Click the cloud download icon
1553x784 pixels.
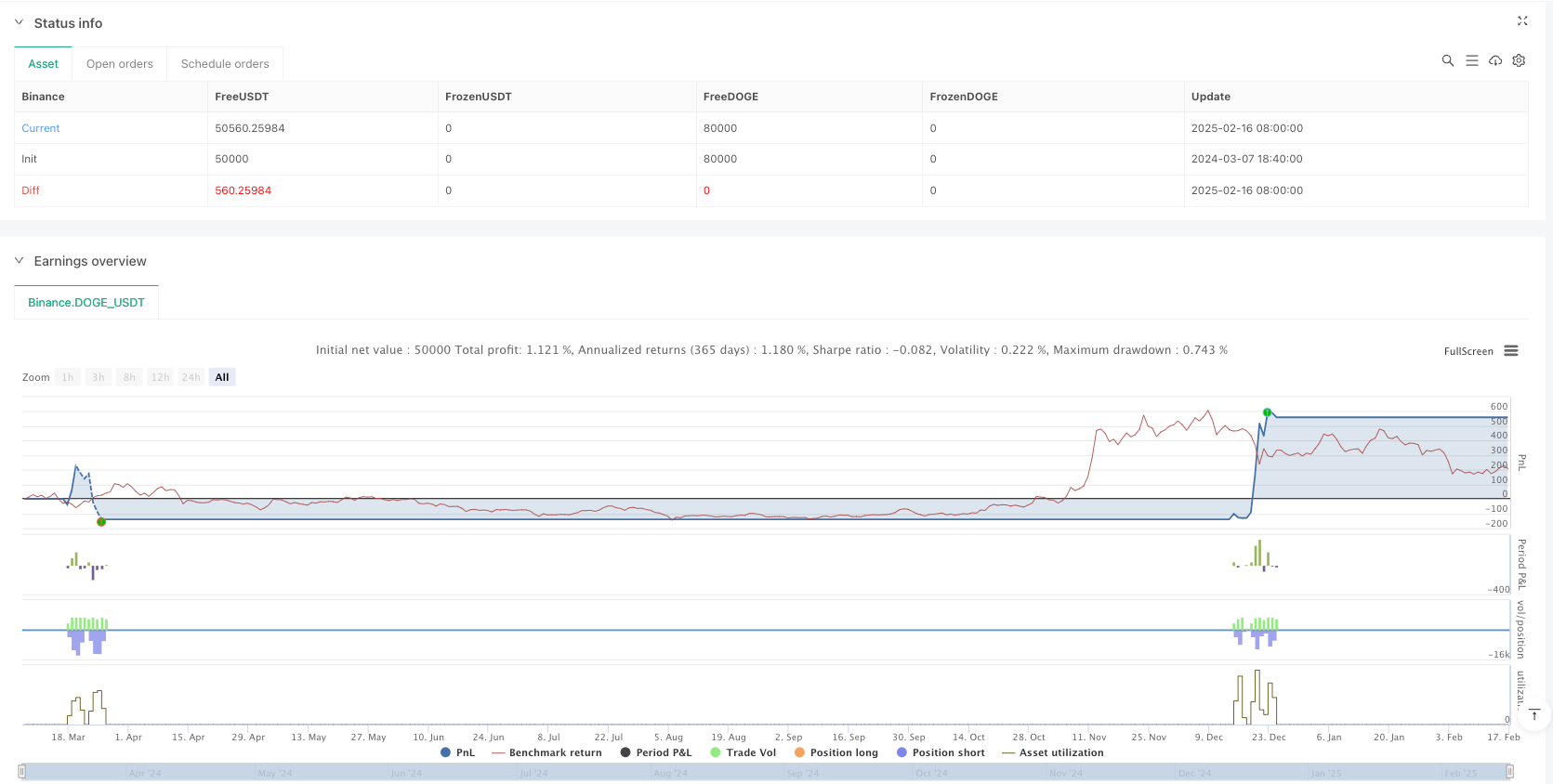point(1494,60)
